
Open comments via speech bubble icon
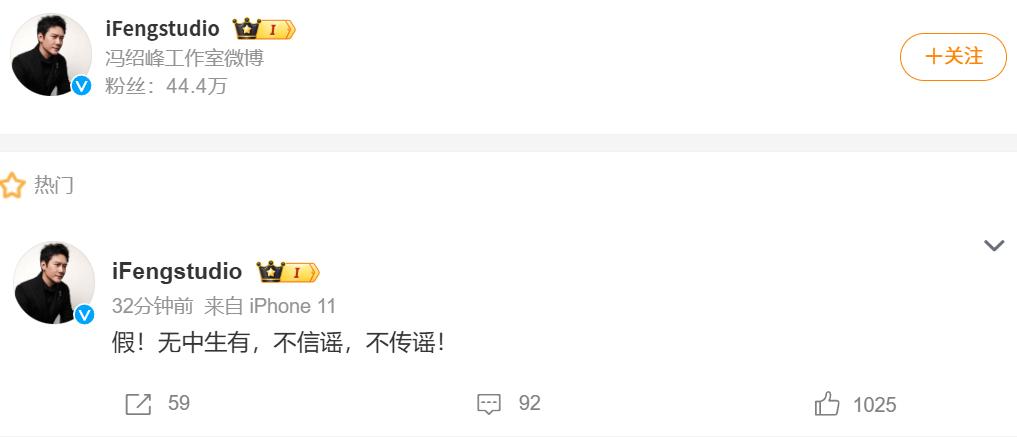488,404
